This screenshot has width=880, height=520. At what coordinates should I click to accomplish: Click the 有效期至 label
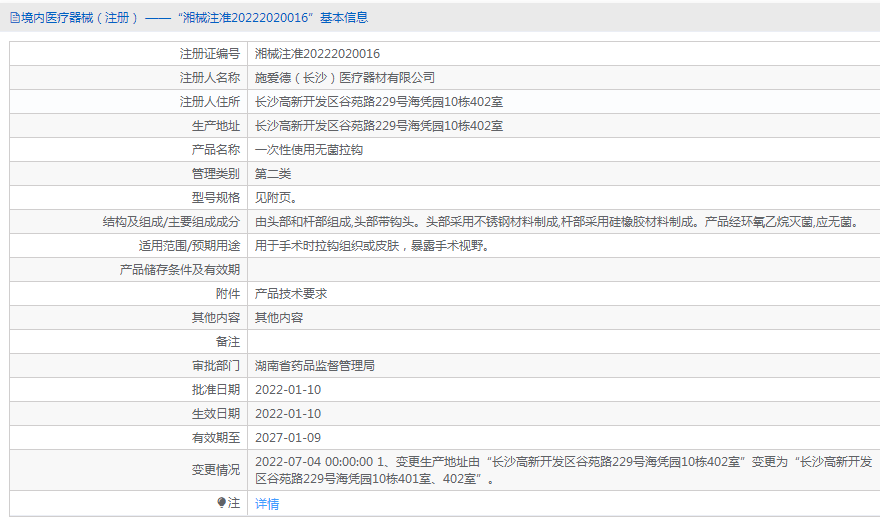216,438
